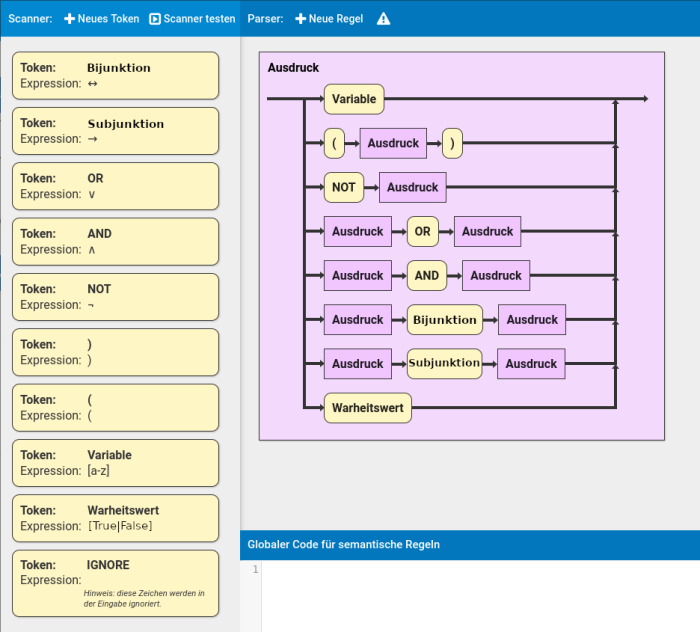
Task: Select the IGNORE token card
Action: pos(116,583)
